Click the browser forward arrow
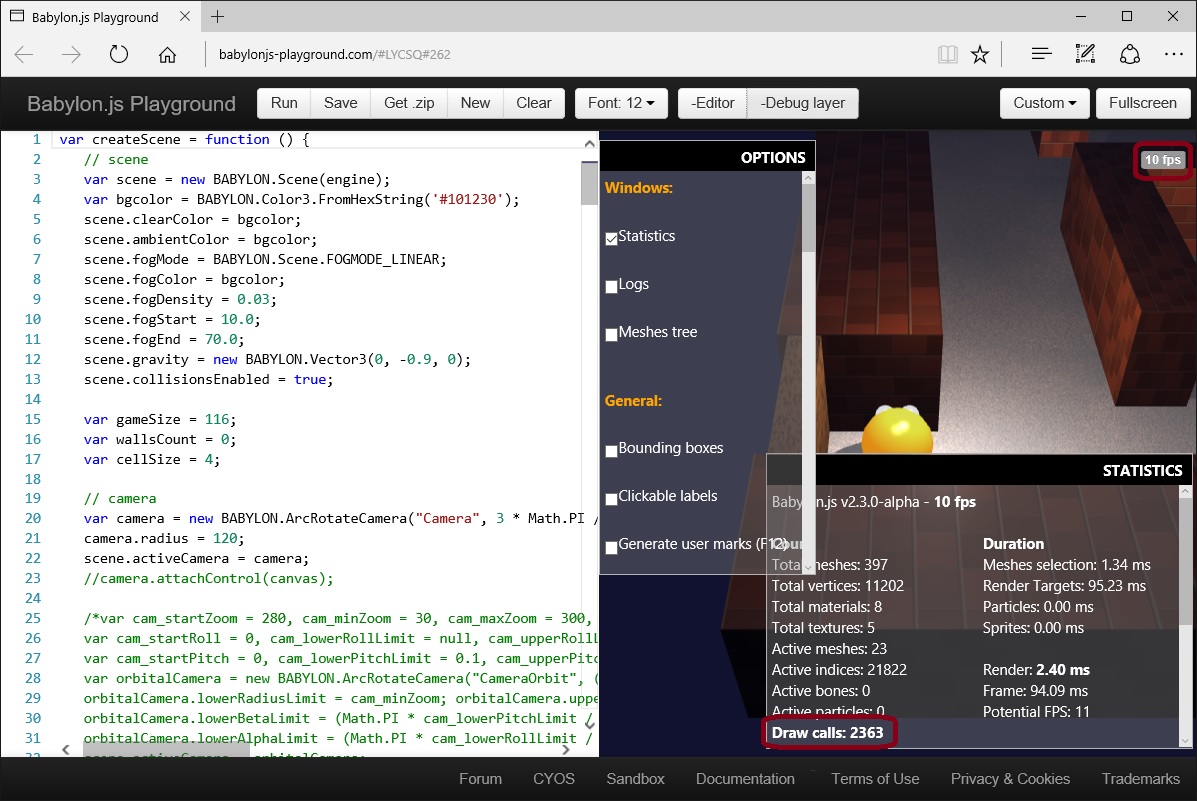The image size is (1197, 801). pos(71,55)
